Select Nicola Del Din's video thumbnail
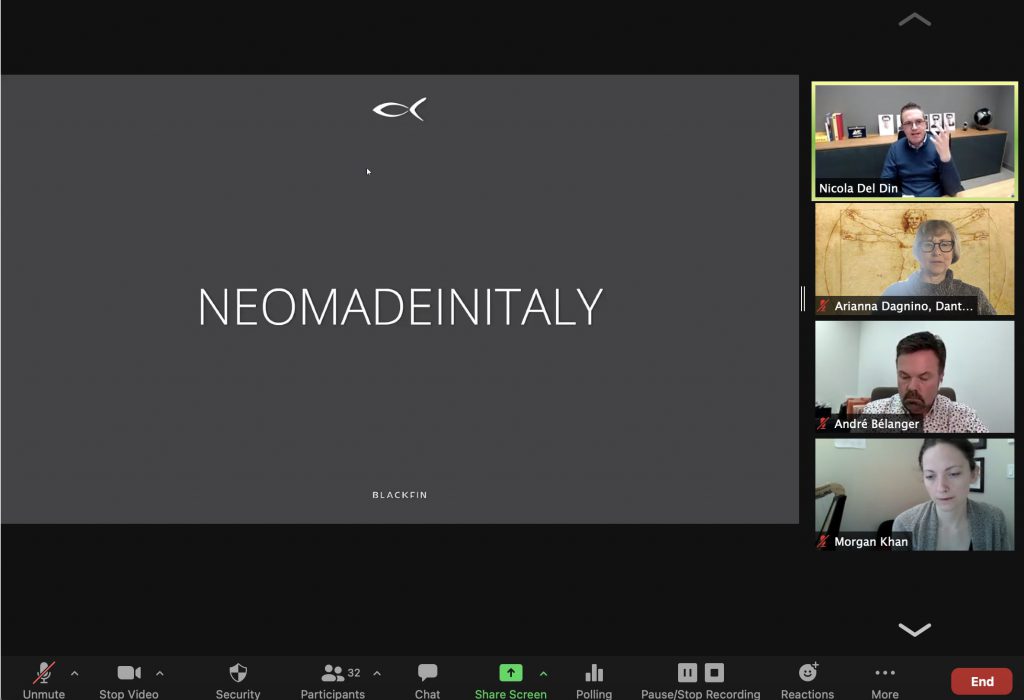 tap(914, 141)
